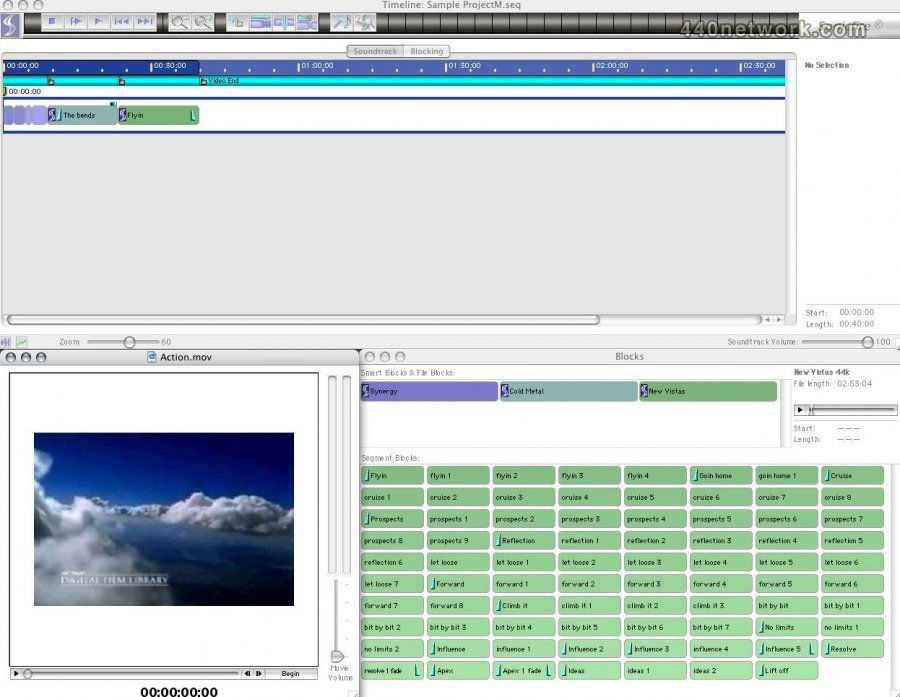Viewport: 900px width, 697px height.
Task: Select the Resolve segment block
Action: pyautogui.click(x=852, y=649)
